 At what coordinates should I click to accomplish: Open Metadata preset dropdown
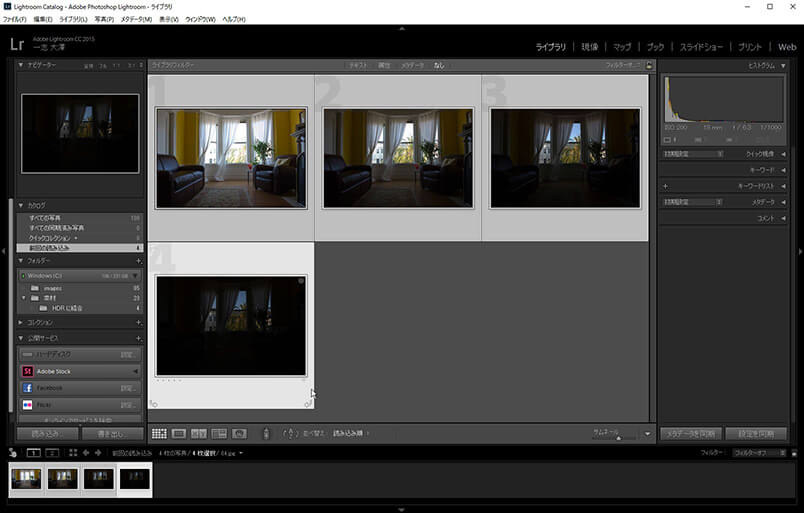pyautogui.click(x=693, y=202)
